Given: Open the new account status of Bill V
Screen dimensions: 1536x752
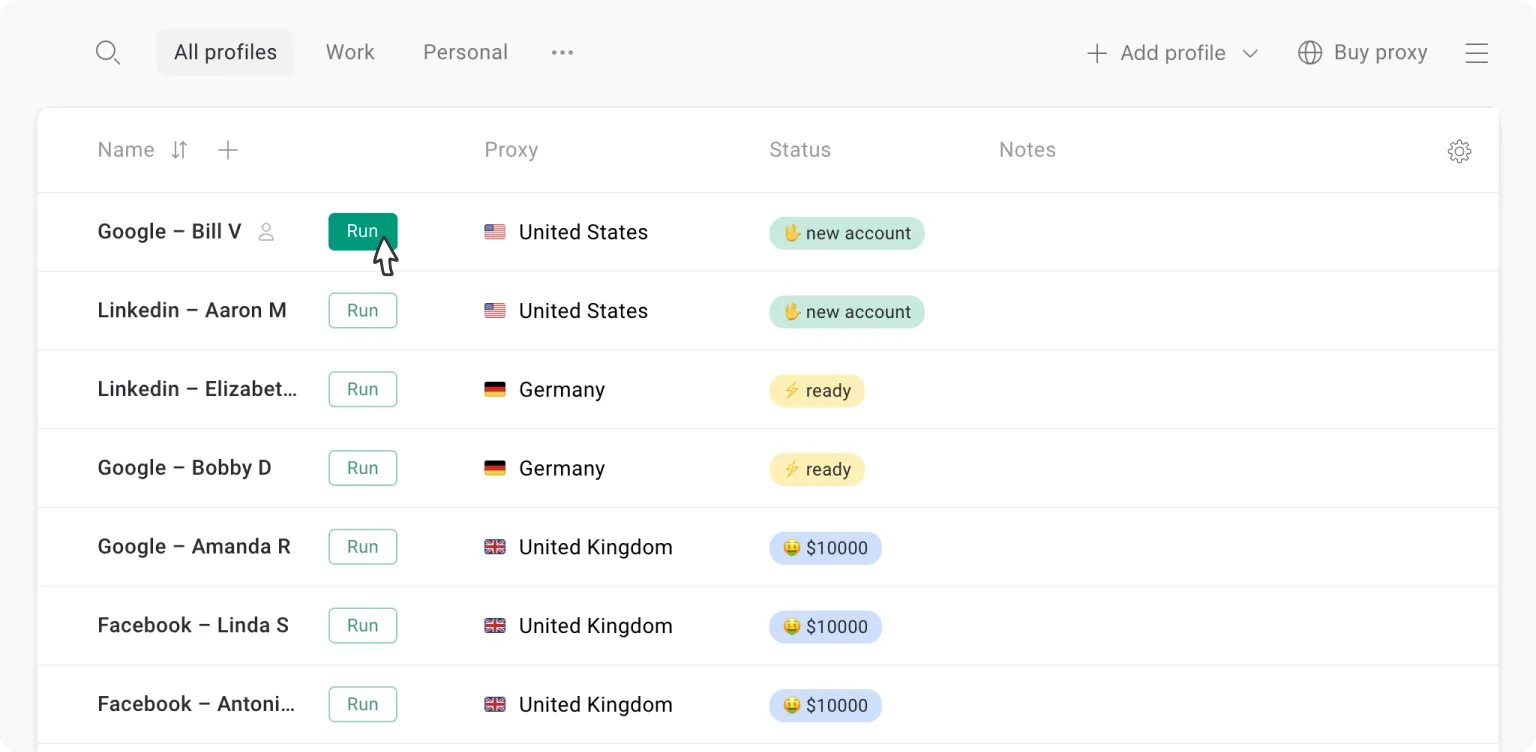Looking at the screenshot, I should point(847,233).
